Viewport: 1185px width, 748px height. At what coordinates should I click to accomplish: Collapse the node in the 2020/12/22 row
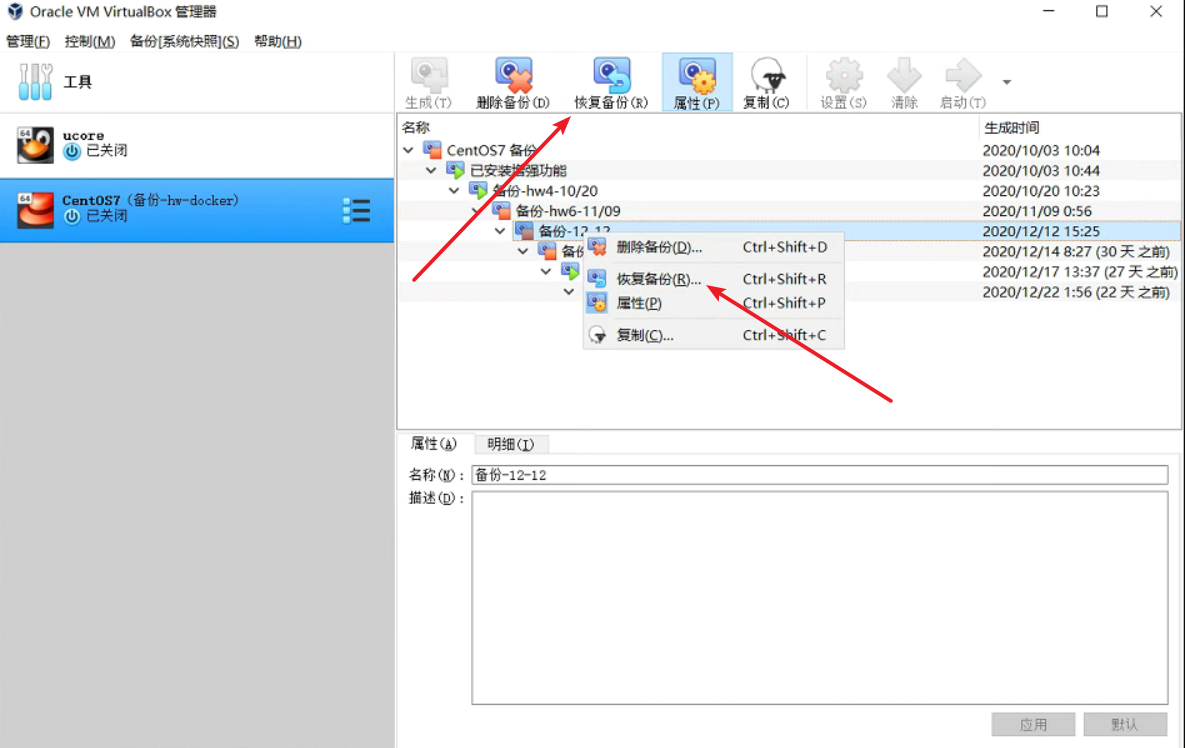click(x=568, y=291)
